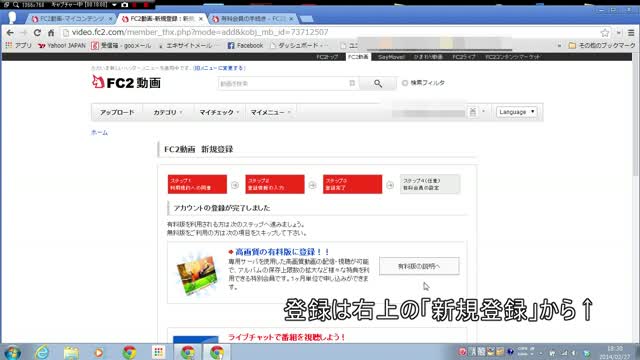Open the 受信箱 - gooメール bookmark
The height and width of the screenshot is (360, 640).
click(x=121, y=45)
